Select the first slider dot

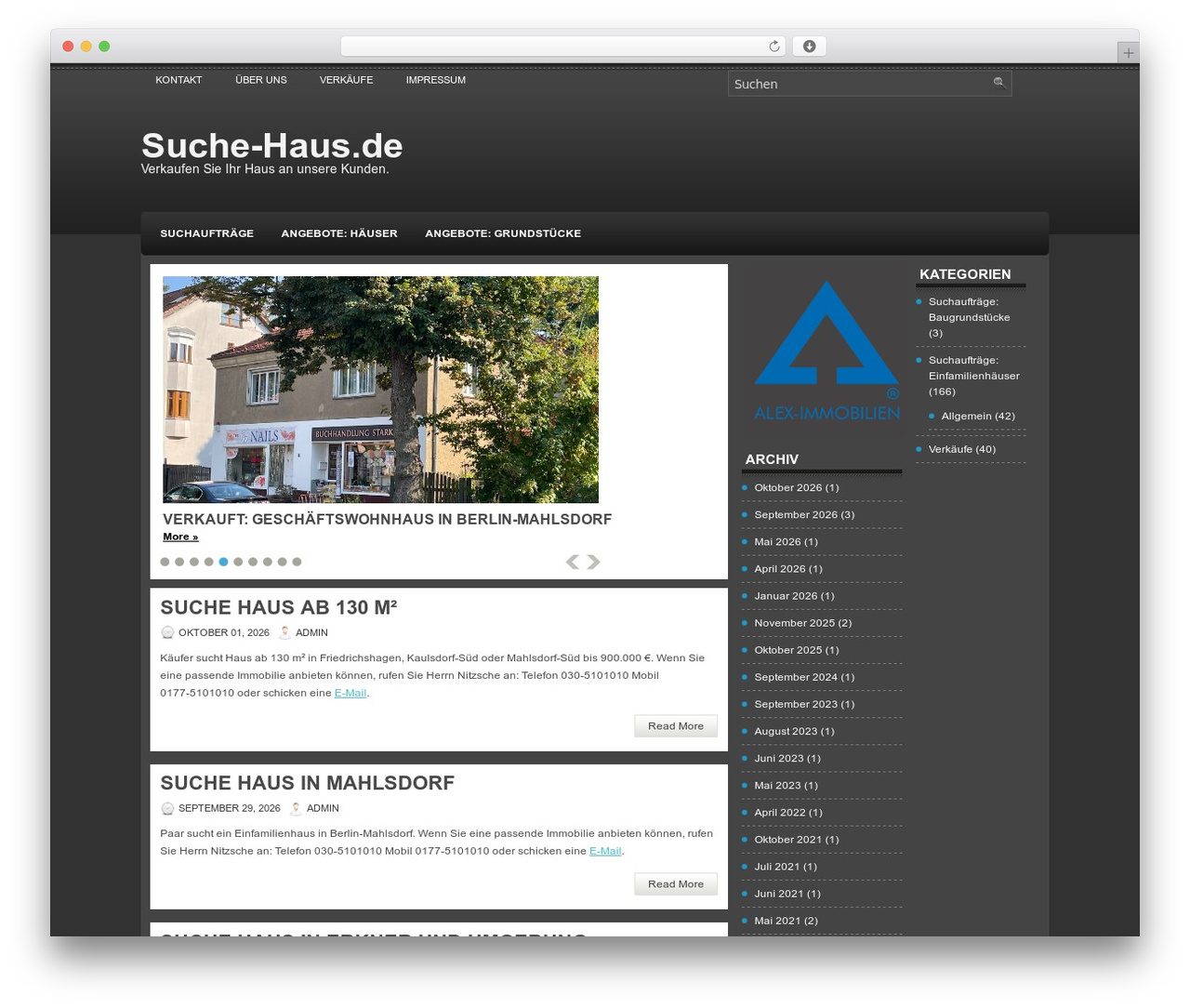[x=165, y=562]
